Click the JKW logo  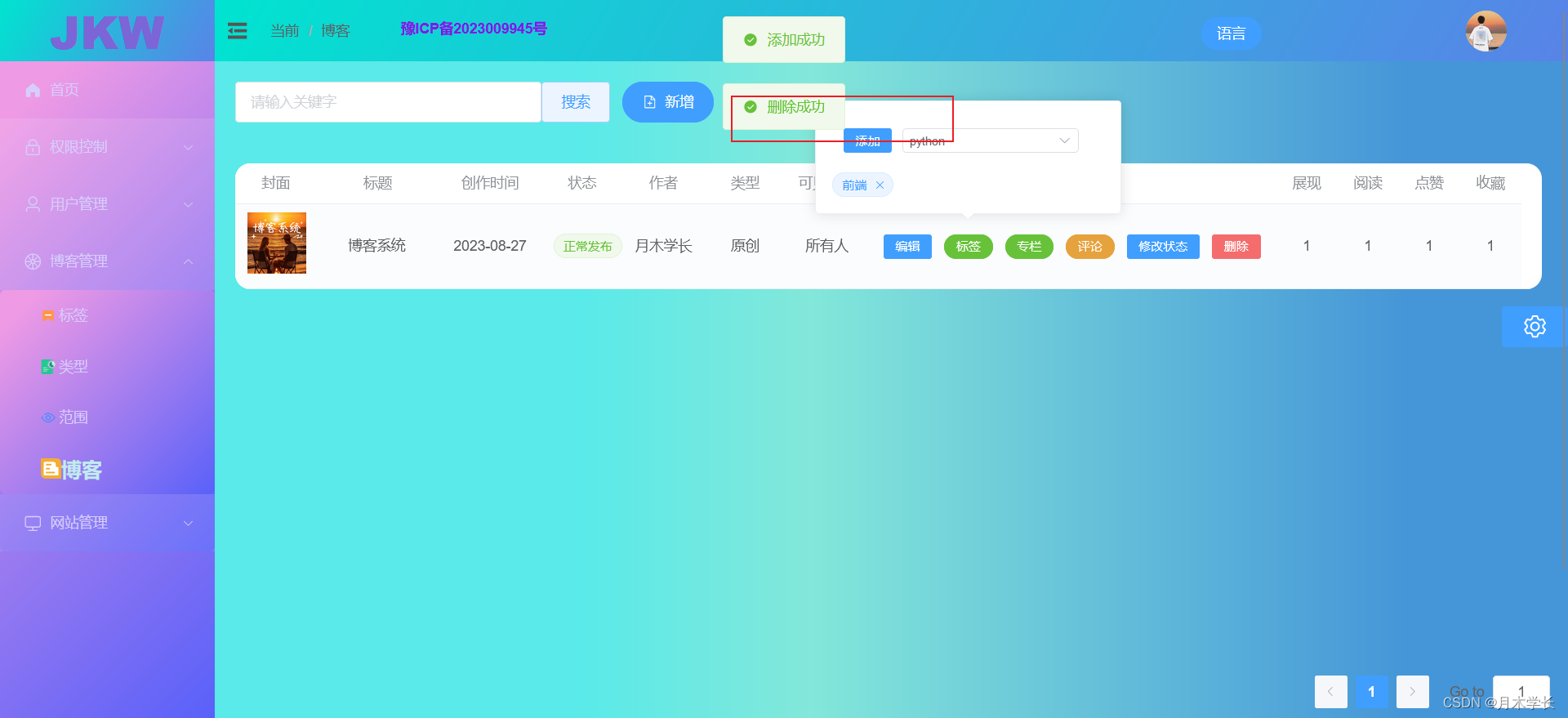tap(107, 33)
